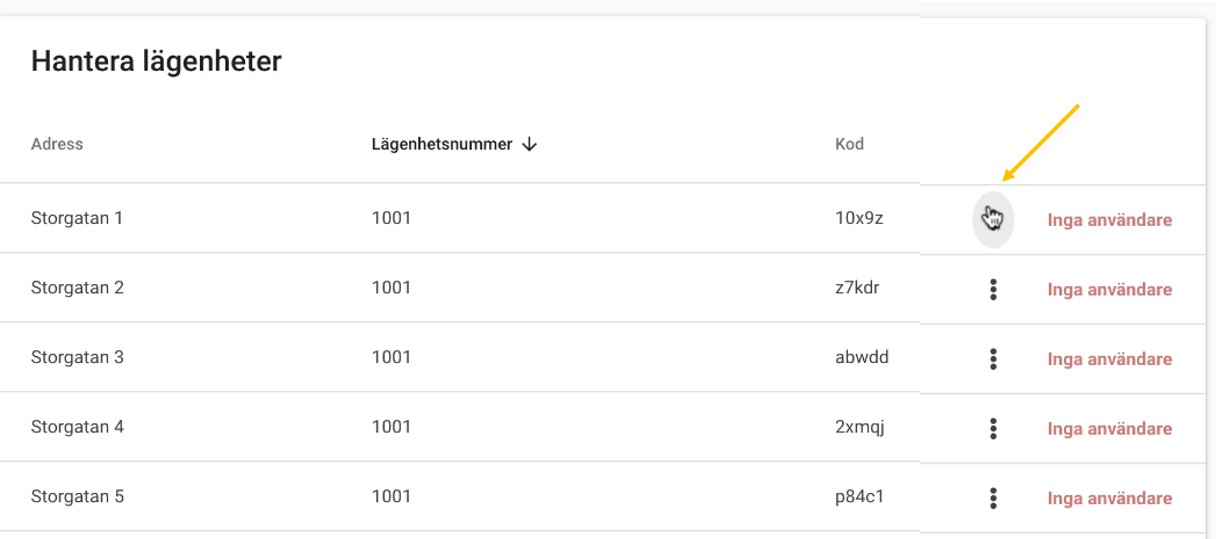Click the code z7kdr
The width and height of the screenshot is (1216, 539).
point(857,288)
